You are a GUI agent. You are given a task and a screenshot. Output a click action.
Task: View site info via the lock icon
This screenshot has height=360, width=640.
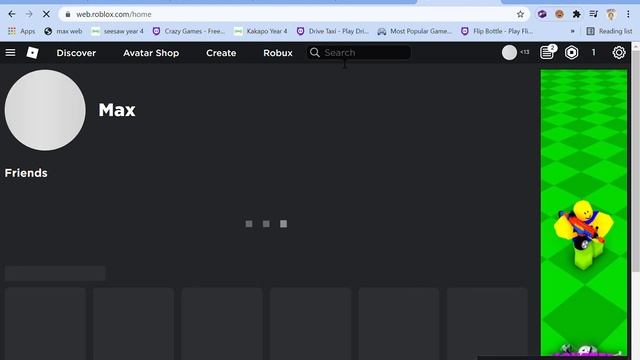point(68,14)
